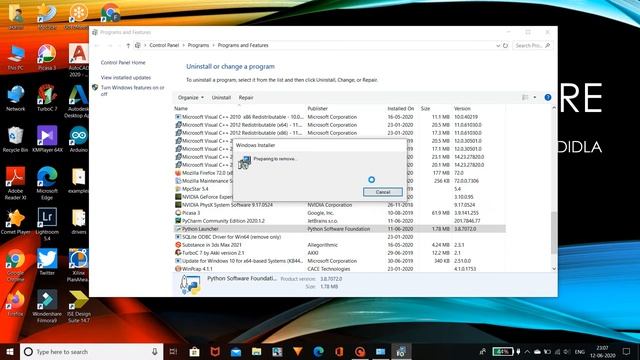Image resolution: width=640 pixels, height=360 pixels.
Task: Click the refresh address bar icon
Action: pos(505,46)
